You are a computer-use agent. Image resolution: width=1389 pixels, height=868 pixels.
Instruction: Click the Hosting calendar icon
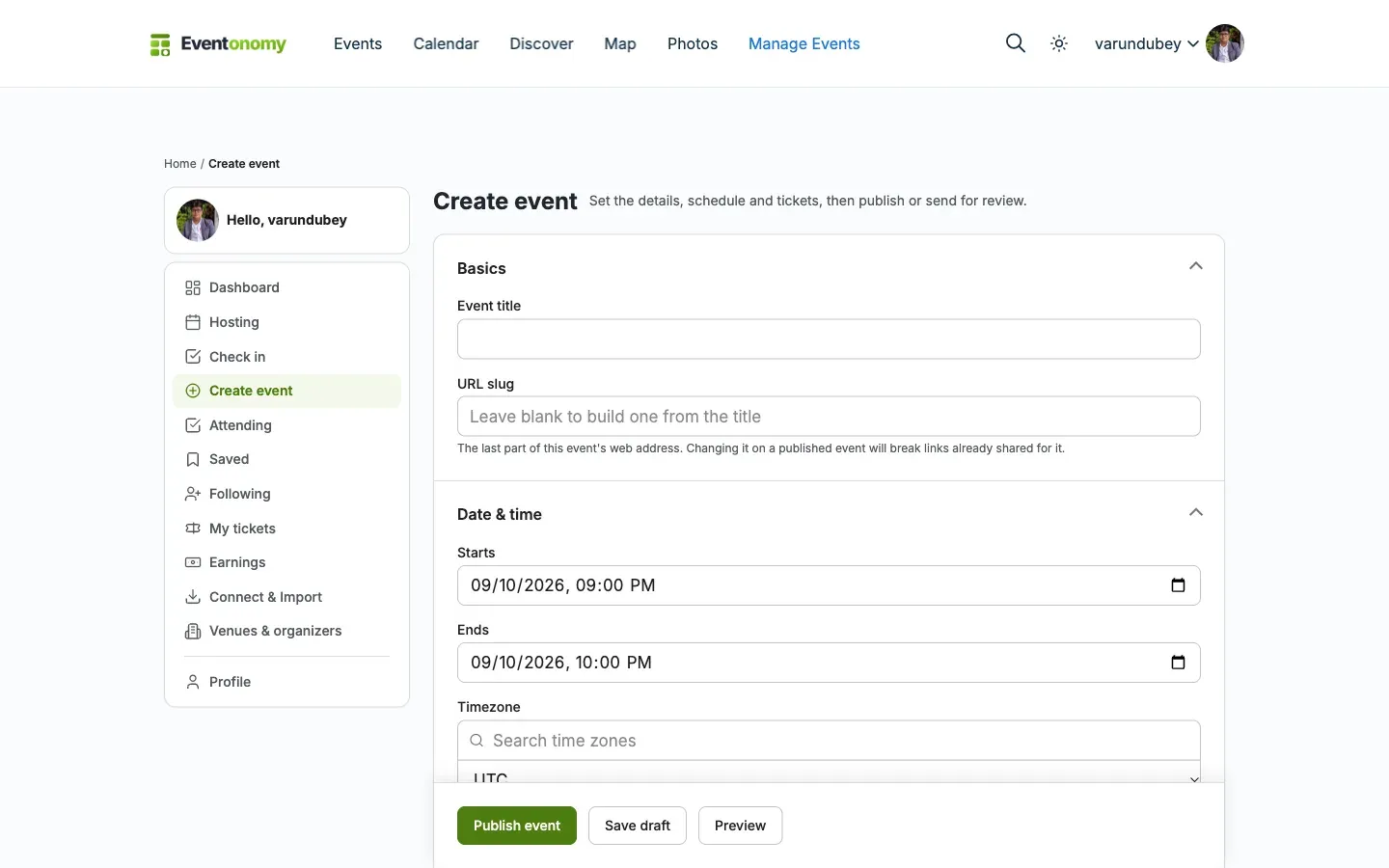(193, 322)
